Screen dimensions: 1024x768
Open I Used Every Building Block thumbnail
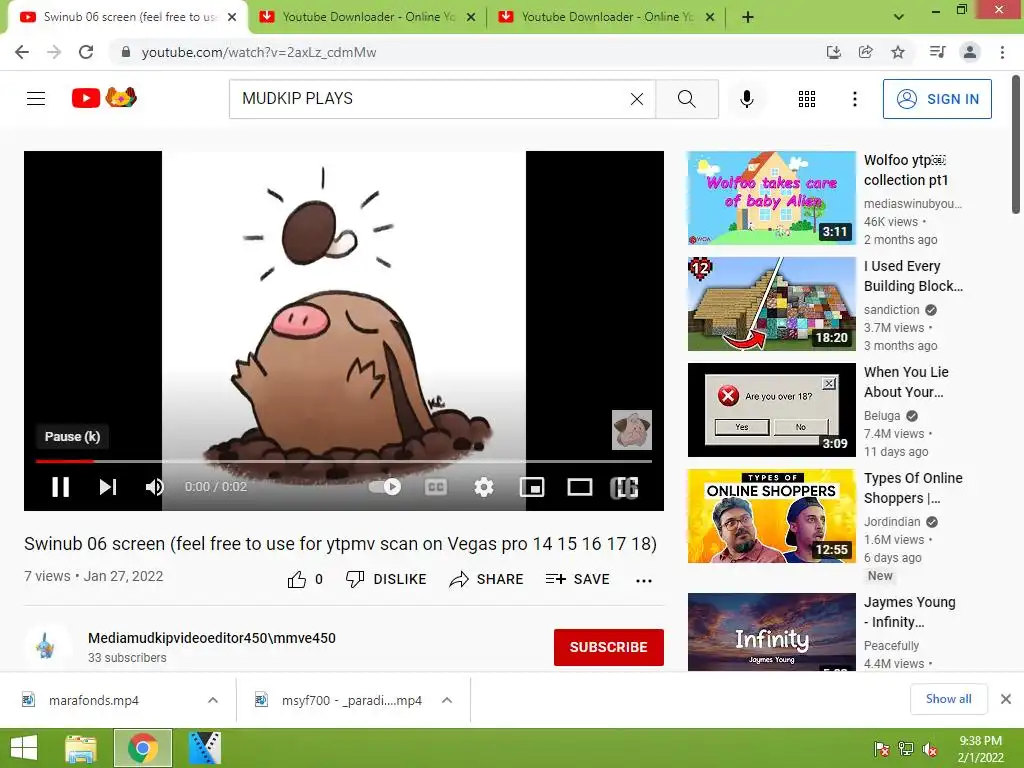click(771, 304)
